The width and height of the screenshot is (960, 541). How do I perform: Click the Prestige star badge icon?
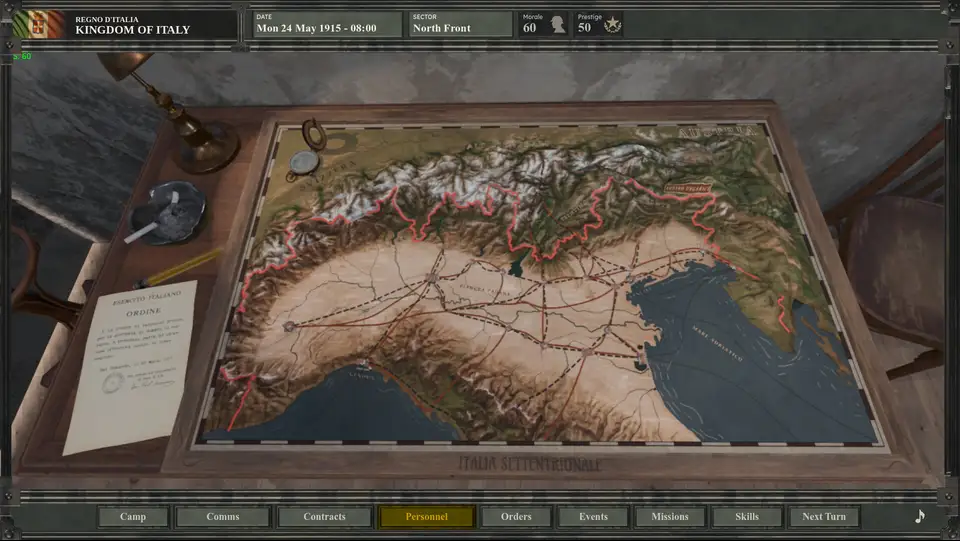pyautogui.click(x=612, y=24)
